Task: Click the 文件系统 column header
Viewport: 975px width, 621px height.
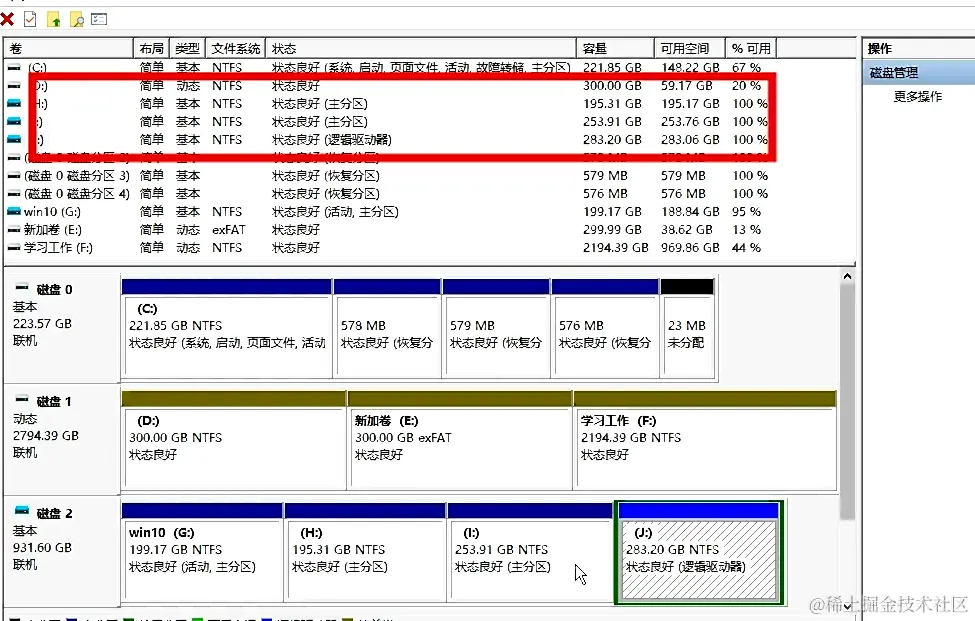Action: [235, 47]
